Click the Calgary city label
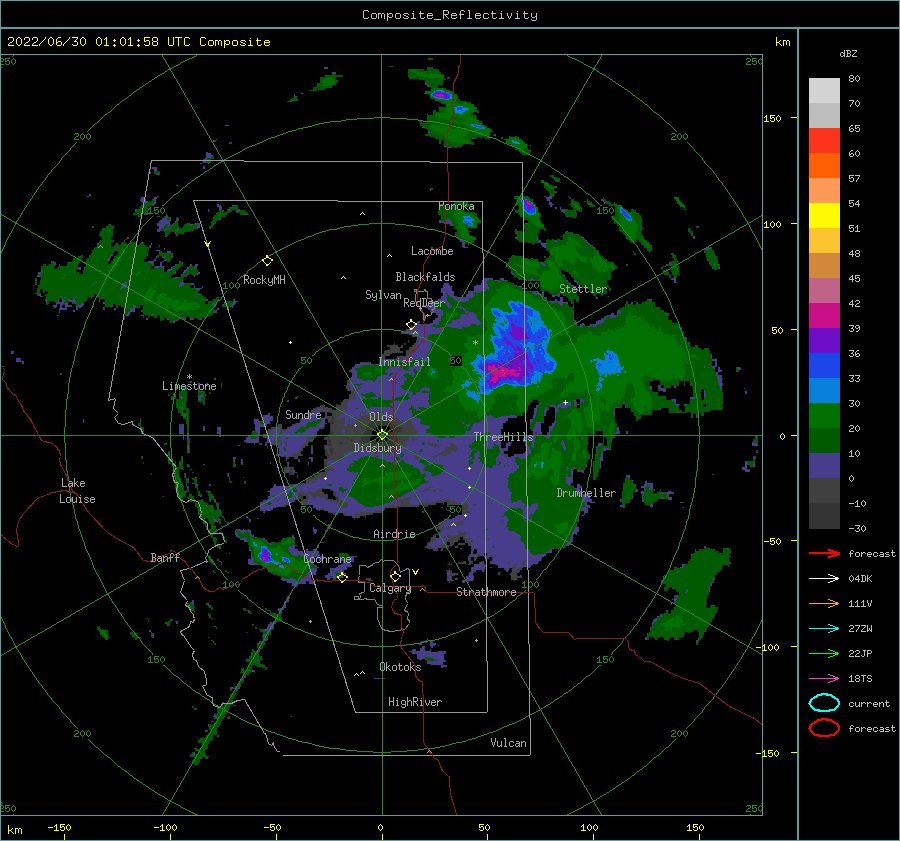This screenshot has width=900, height=841. pos(390,588)
